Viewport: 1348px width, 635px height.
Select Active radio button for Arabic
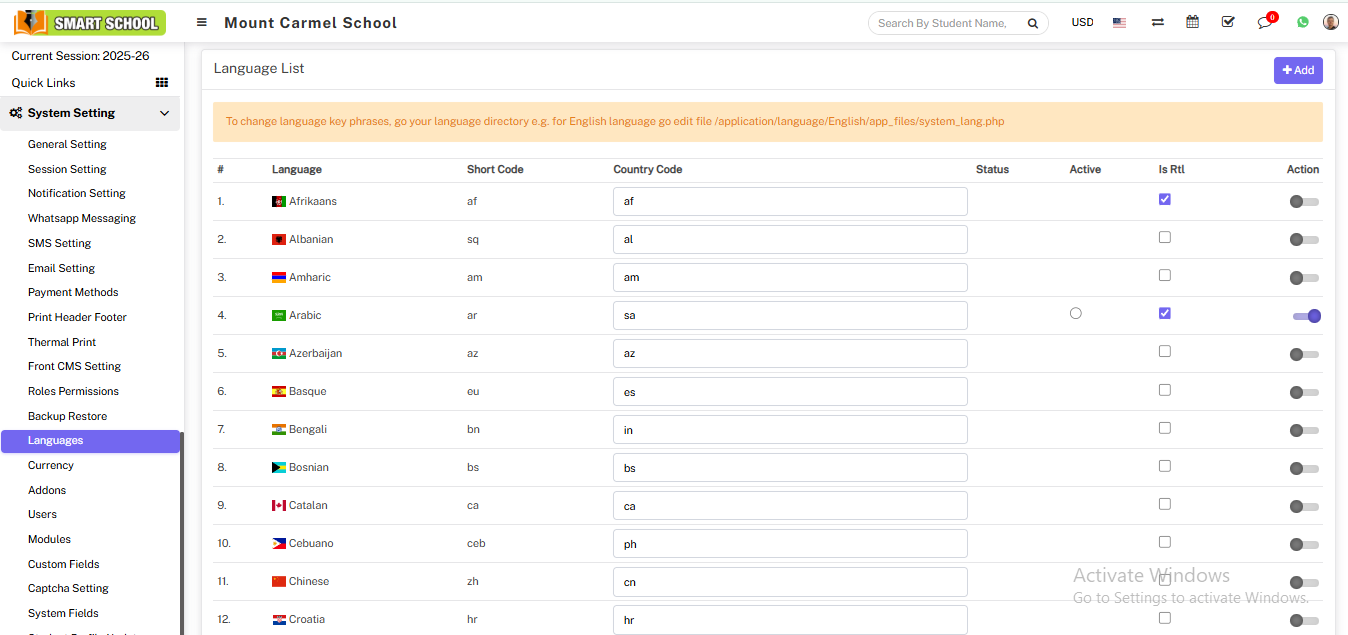[1075, 313]
